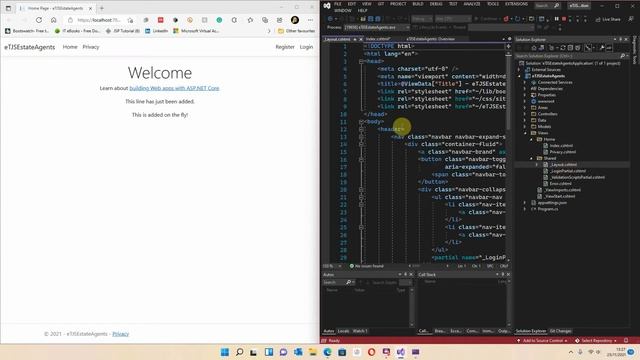The height and width of the screenshot is (360, 640).
Task: Expand the Connected Services node
Action: coord(525,82)
